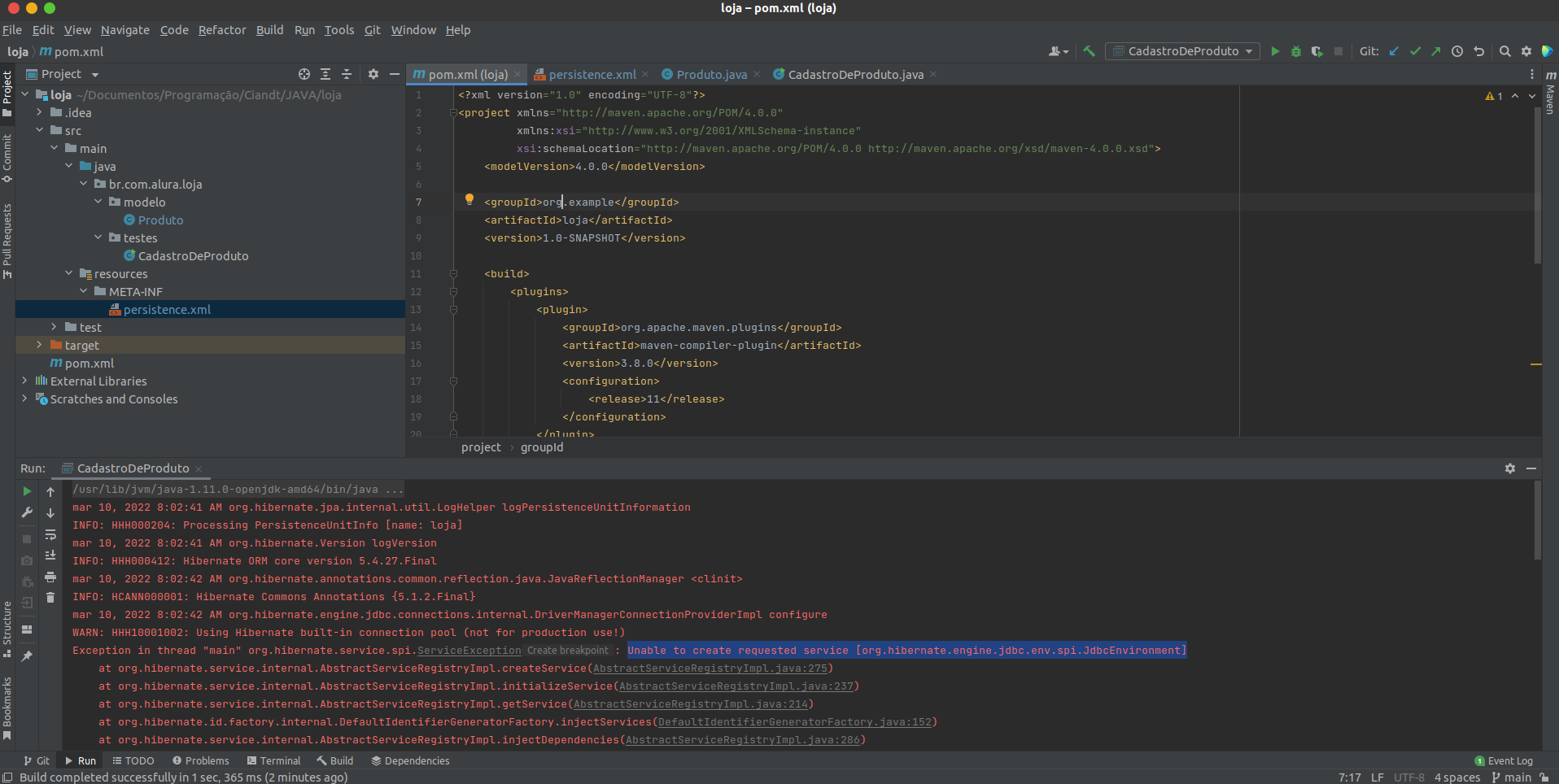Screen dimensions: 1559x784
Task: Click Run console vertical scrollbar
Action: click(x=1537, y=520)
